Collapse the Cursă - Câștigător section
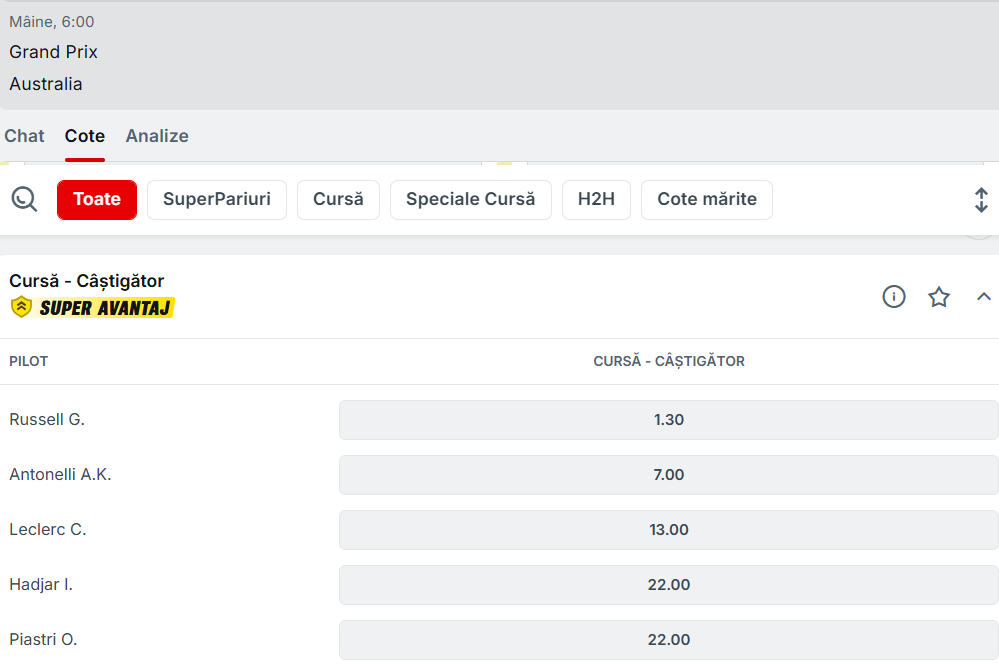The width and height of the screenshot is (999, 665). 984,297
